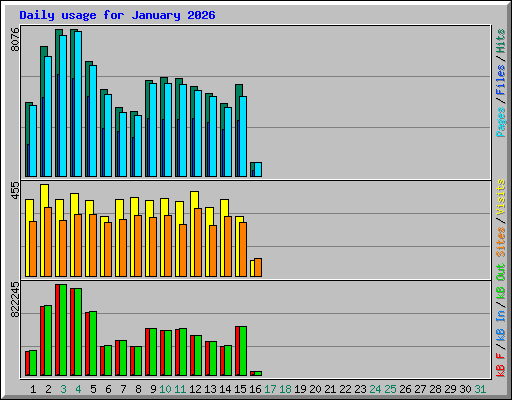Screen dimensions: 512x400
Task: Click day 29 on the x-axis
Action: tap(450, 389)
